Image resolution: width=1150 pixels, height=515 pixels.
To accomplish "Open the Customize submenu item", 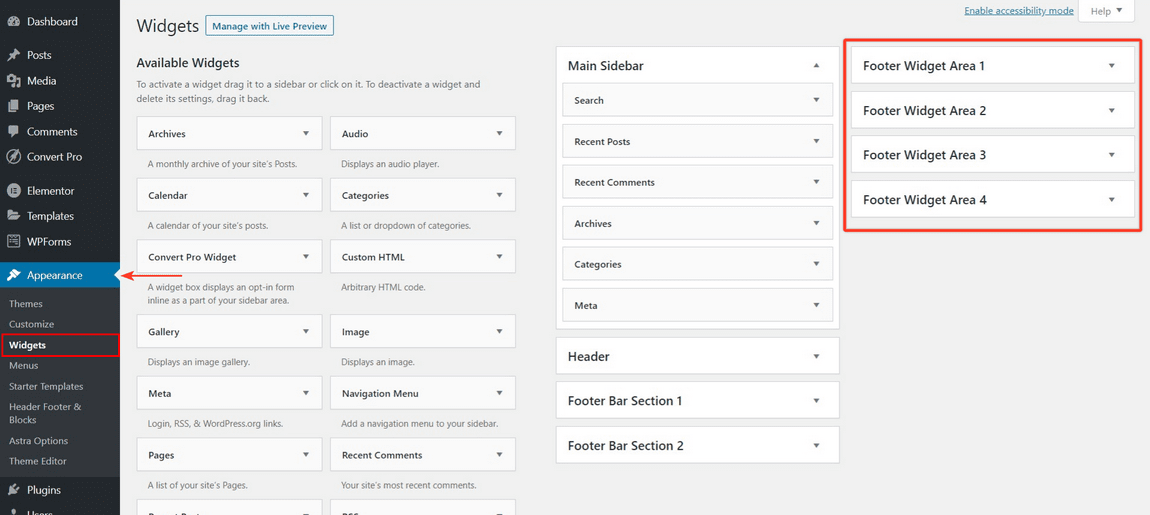I will (x=32, y=324).
